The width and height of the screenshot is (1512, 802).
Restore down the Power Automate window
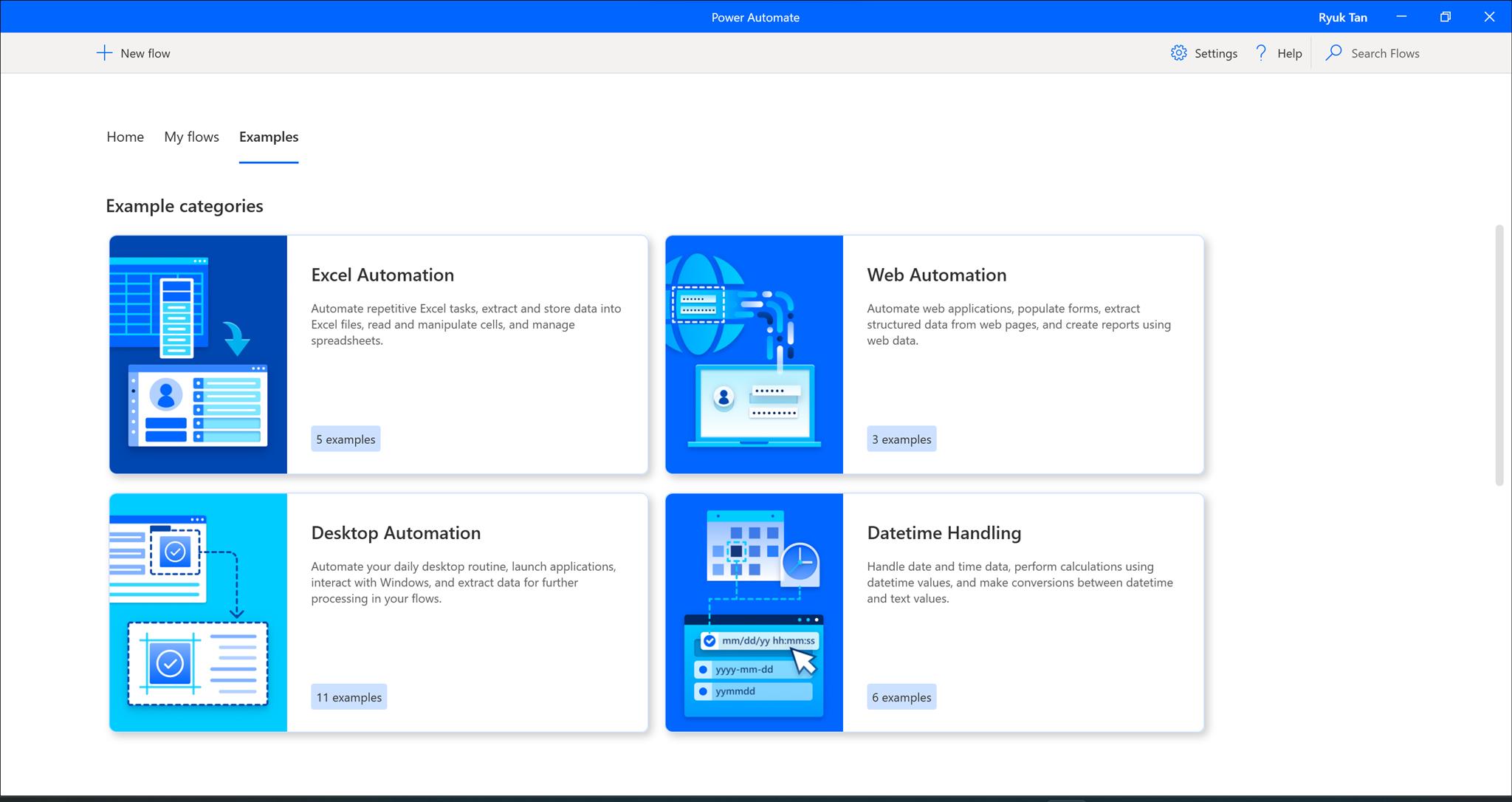(x=1446, y=16)
